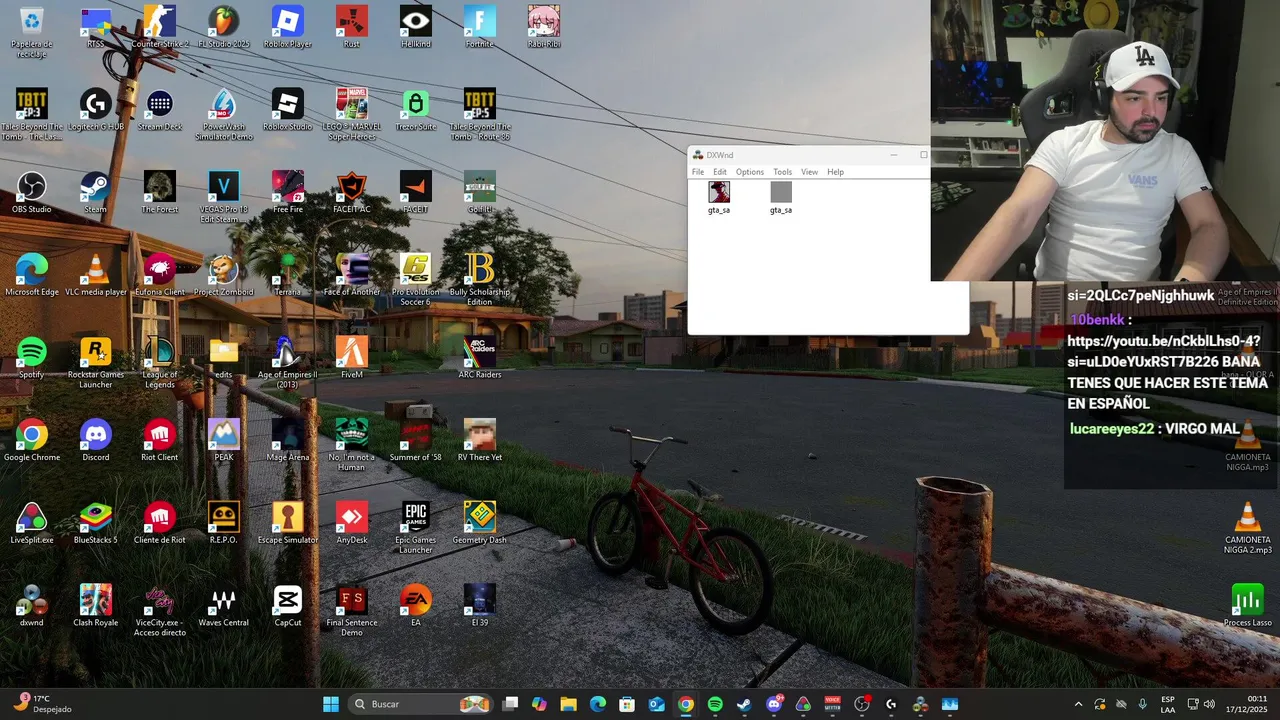The height and width of the screenshot is (720, 1280).
Task: Select the Waves Central icon
Action: tap(224, 606)
